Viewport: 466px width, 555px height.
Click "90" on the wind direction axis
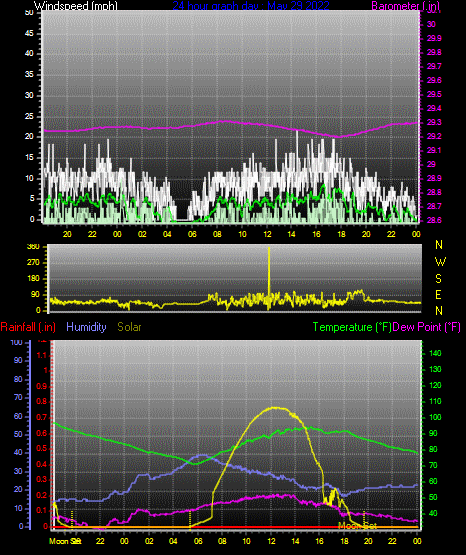[35, 295]
